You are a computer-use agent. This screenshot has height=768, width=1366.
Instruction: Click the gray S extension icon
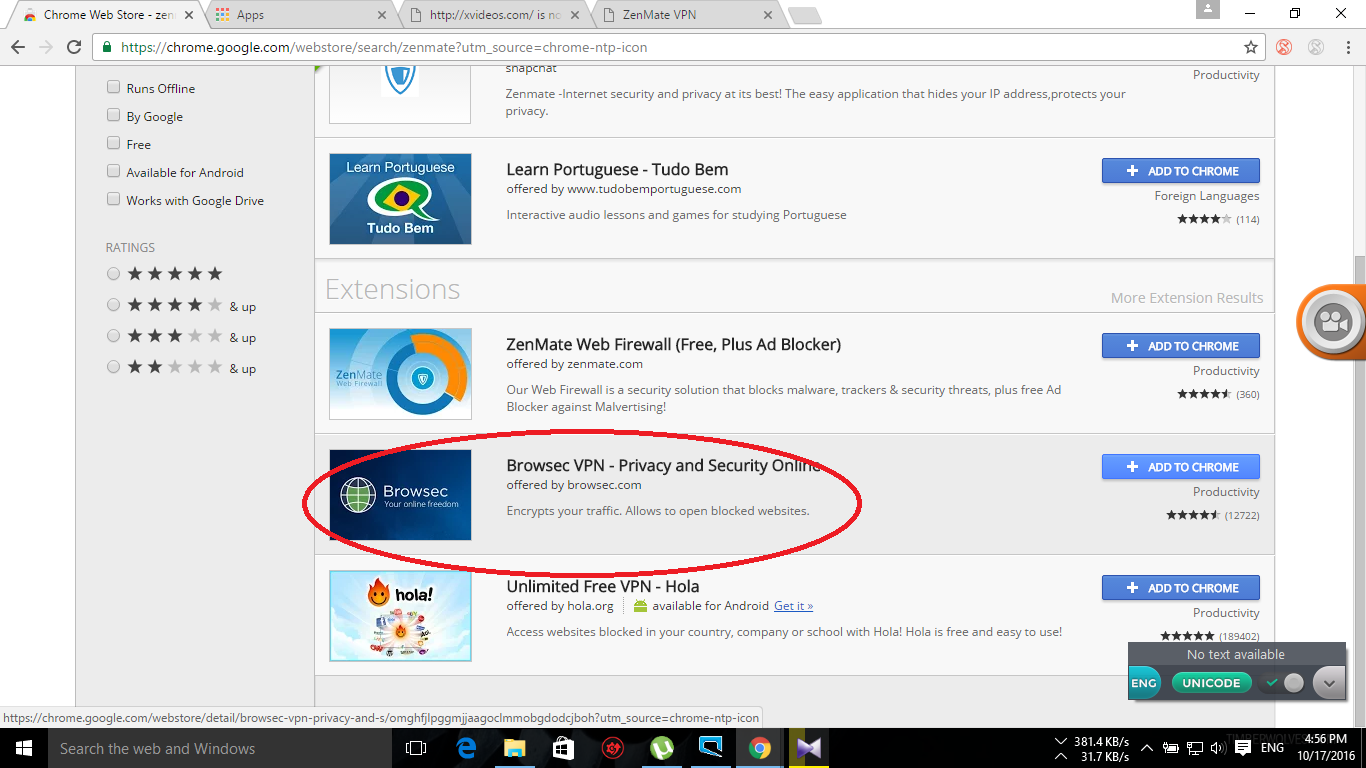click(1316, 47)
